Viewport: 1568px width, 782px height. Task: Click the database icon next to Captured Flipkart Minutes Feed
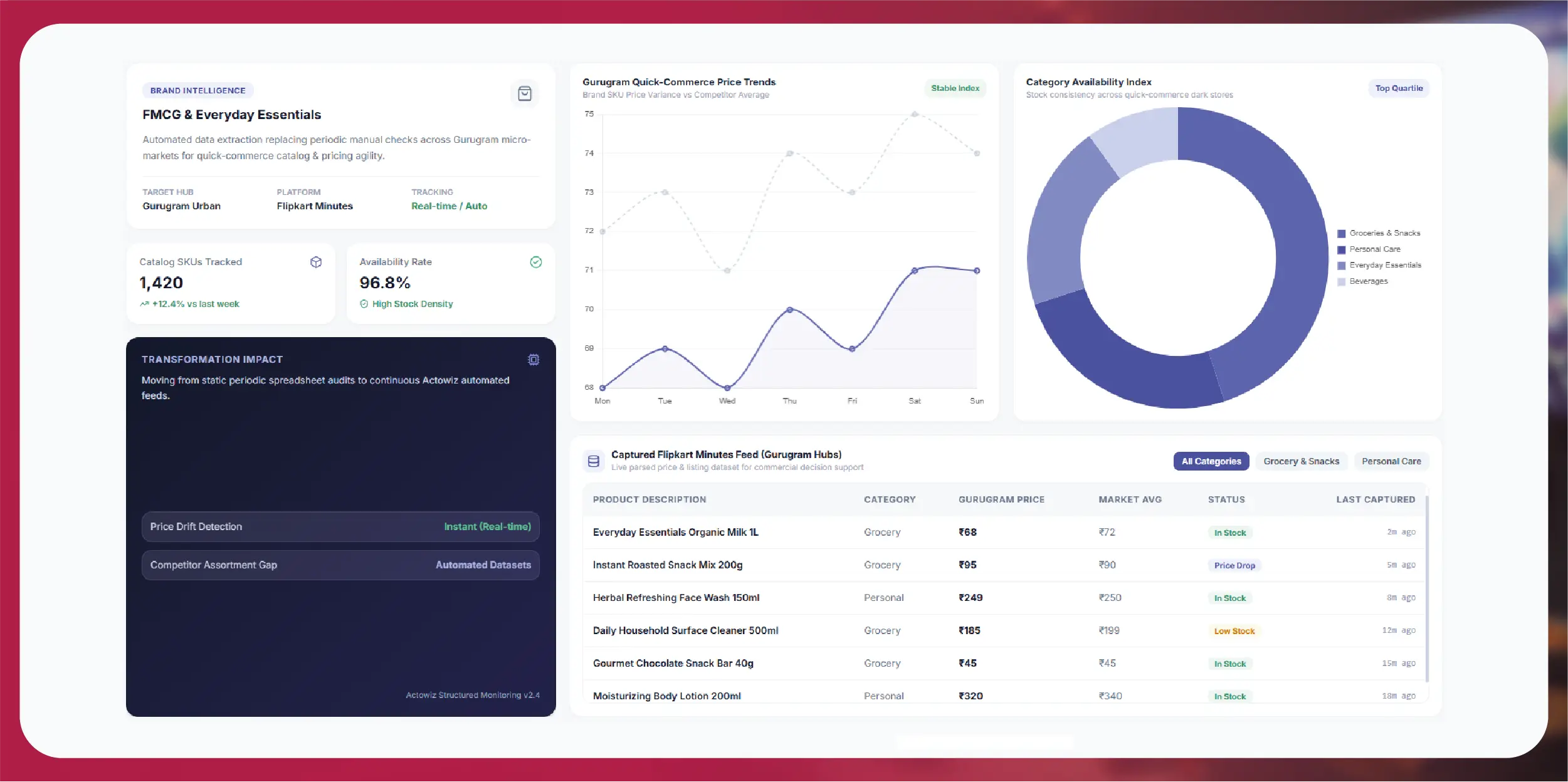pos(594,462)
